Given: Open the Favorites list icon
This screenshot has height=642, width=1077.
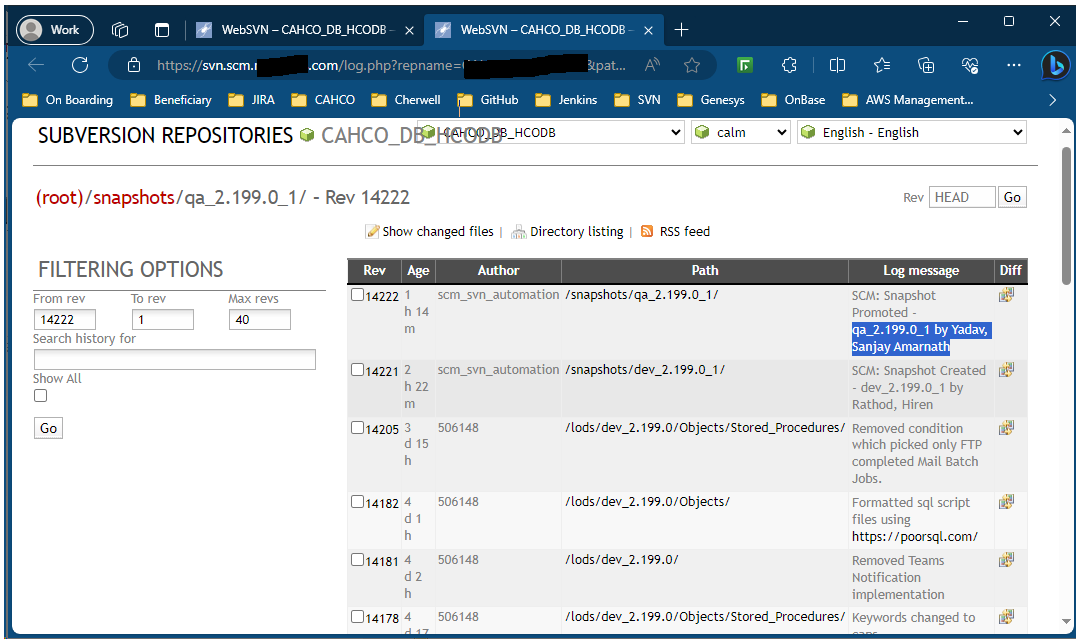Looking at the screenshot, I should click(x=882, y=65).
